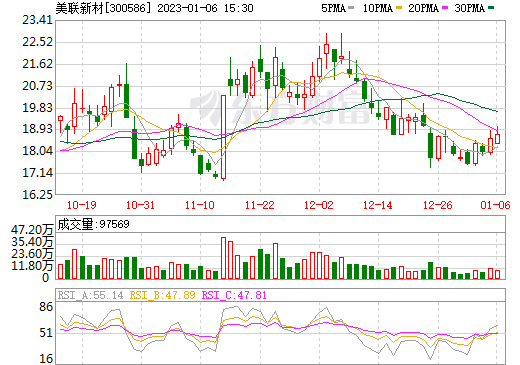Click the RSI_A:55.14 indicator label
This screenshot has height=365, width=520.
[90, 295]
